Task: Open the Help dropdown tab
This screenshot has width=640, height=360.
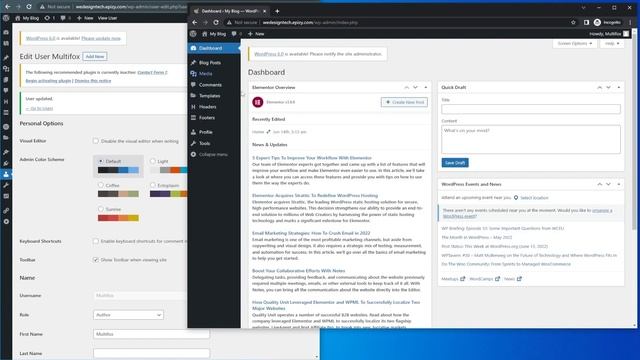Action: [x=611, y=43]
